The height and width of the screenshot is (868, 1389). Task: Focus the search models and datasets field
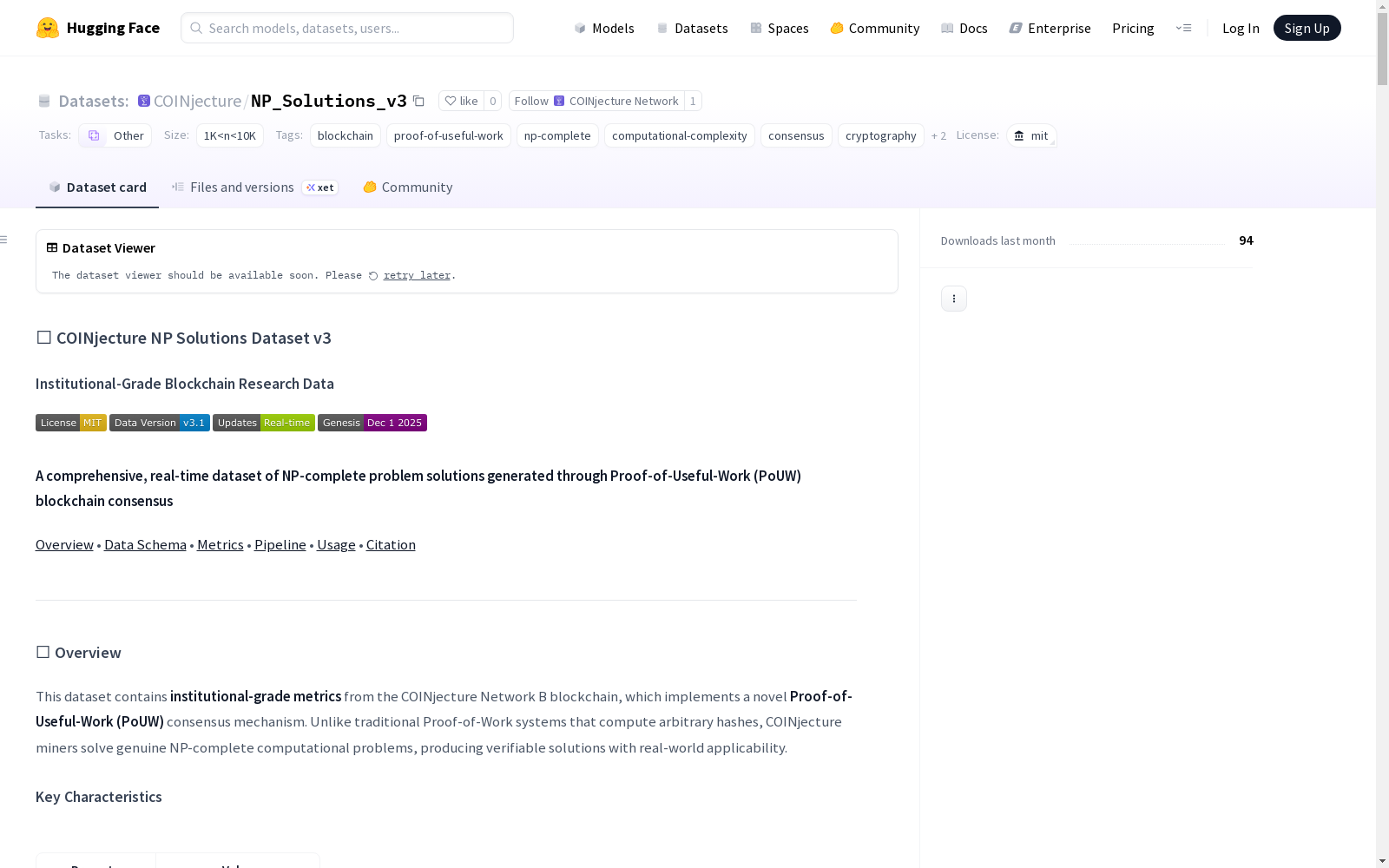coord(347,28)
